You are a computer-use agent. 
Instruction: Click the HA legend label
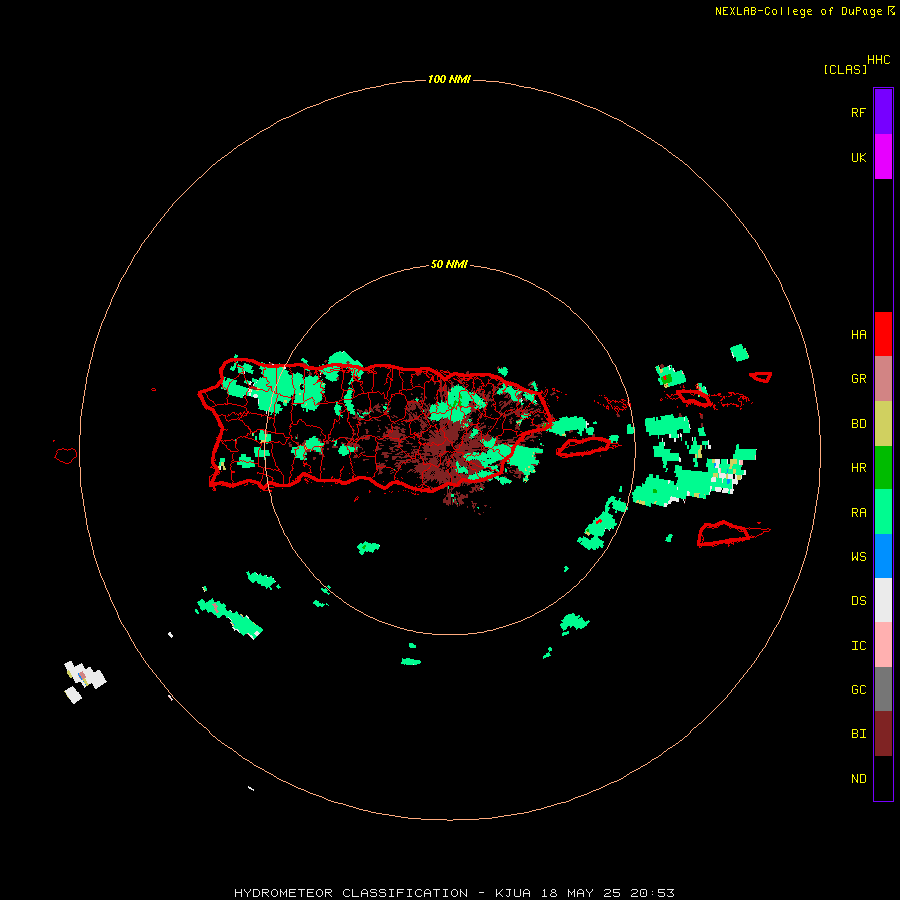858,335
